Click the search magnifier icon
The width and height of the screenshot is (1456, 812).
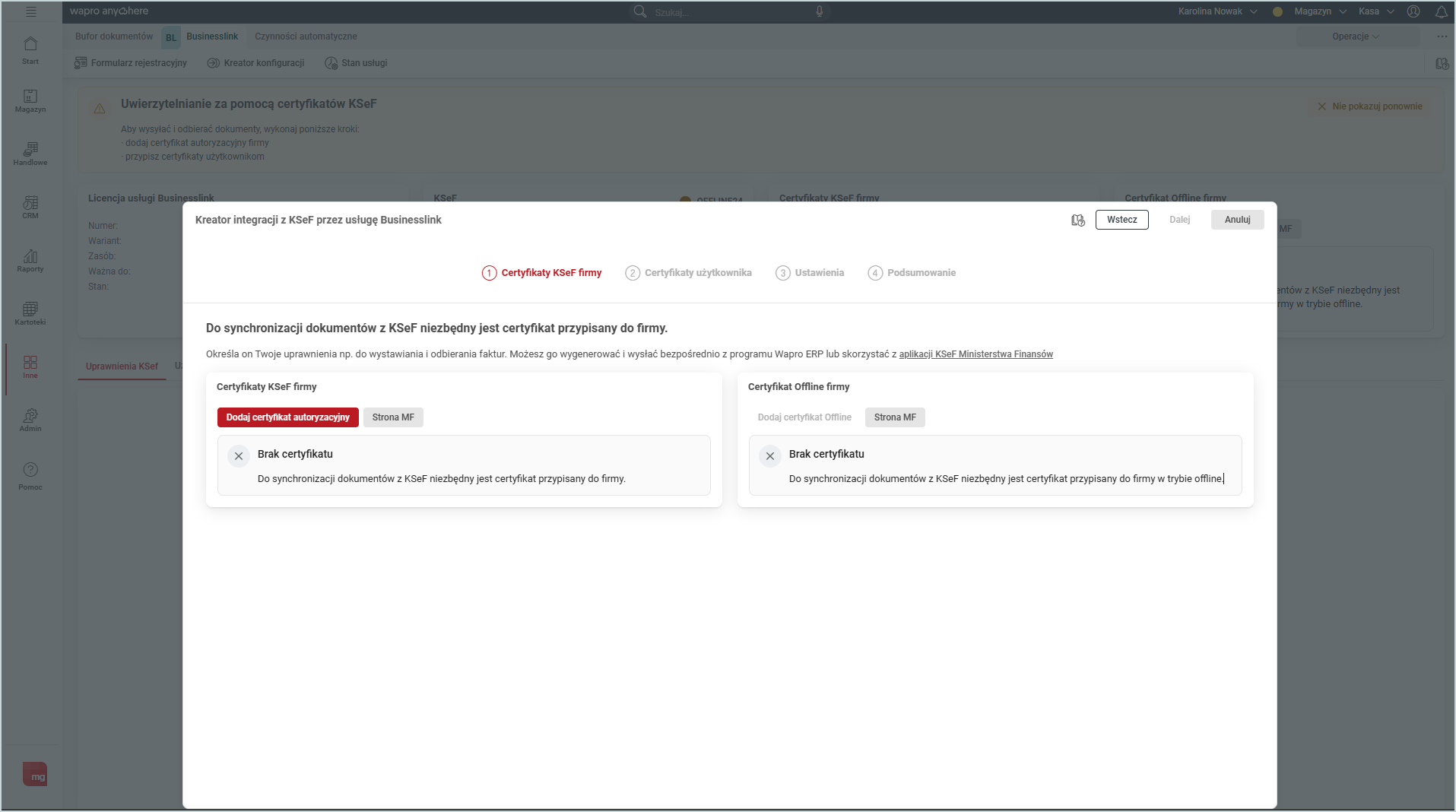click(640, 11)
